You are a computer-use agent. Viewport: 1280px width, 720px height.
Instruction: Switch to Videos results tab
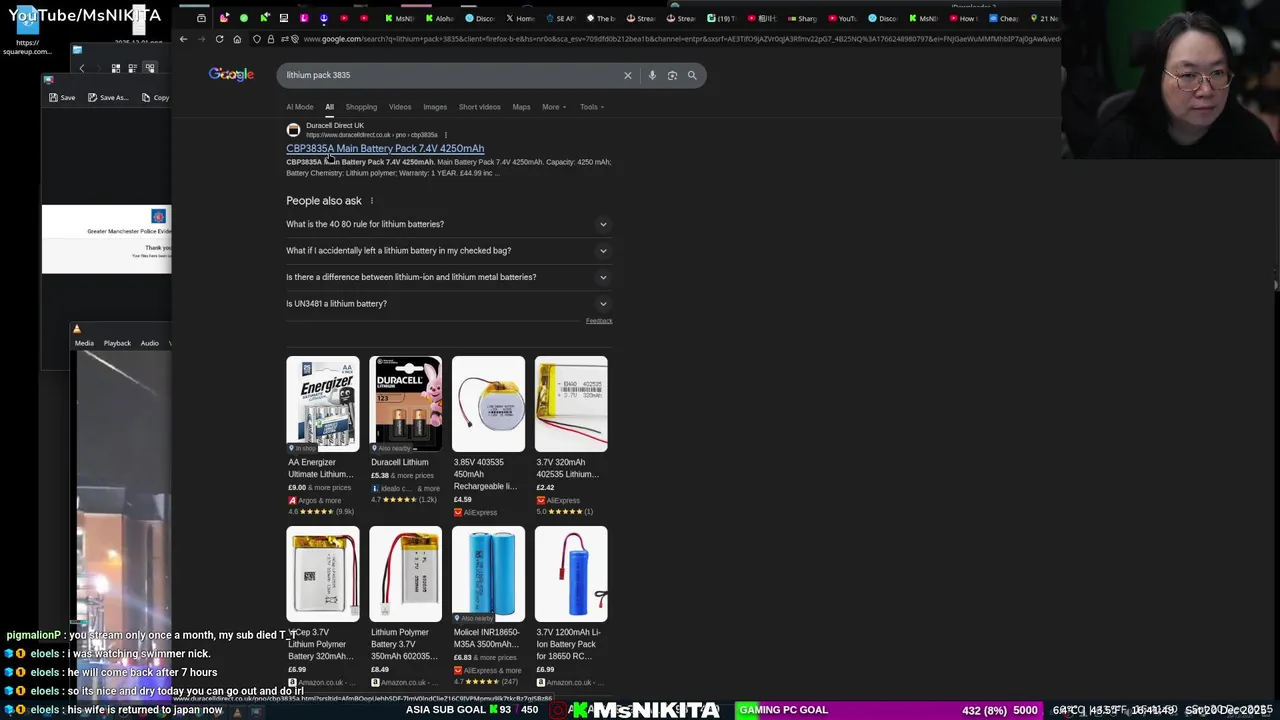(x=400, y=107)
